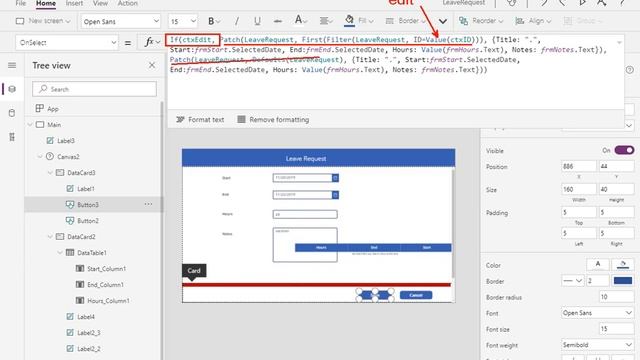Image resolution: width=640 pixels, height=360 pixels.
Task: Select Label4 in the tree
Action: [x=85, y=317]
